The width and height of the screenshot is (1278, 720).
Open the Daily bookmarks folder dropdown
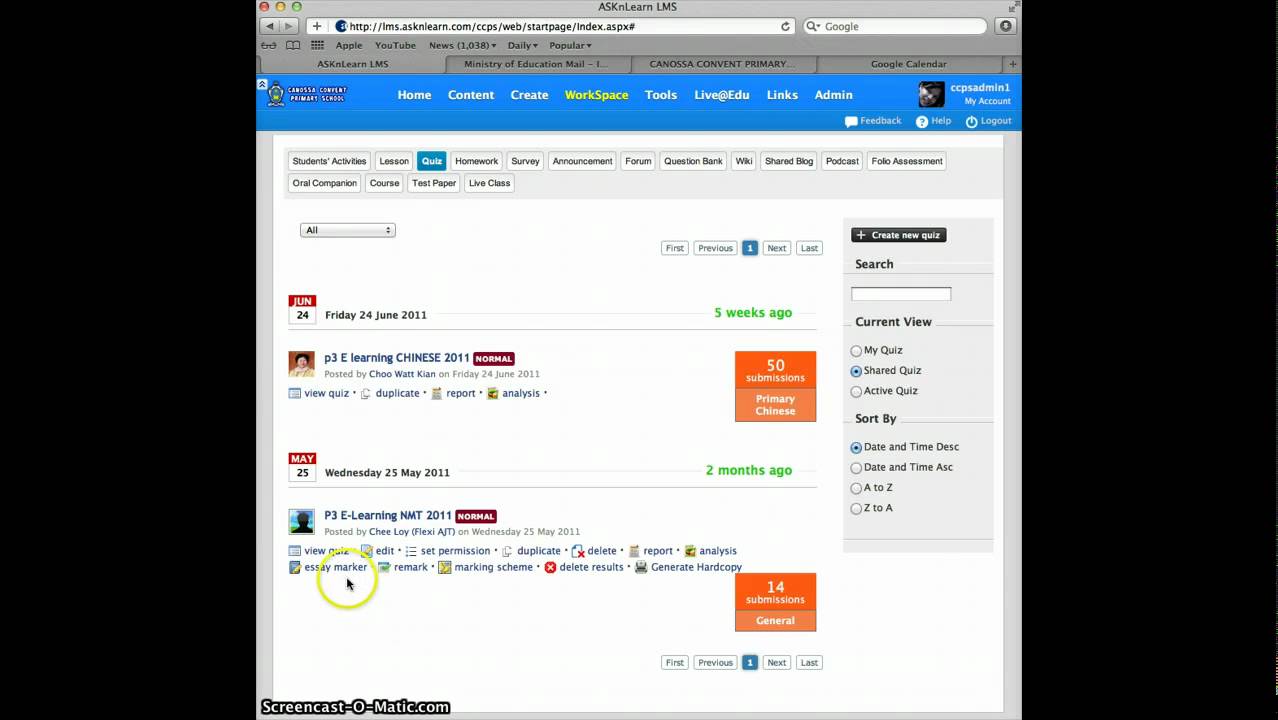point(523,45)
